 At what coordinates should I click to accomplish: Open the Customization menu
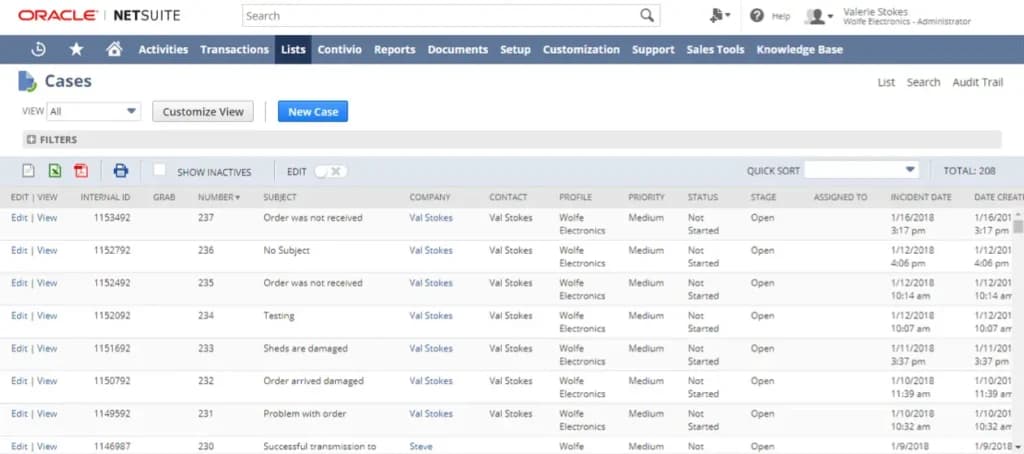coord(581,49)
